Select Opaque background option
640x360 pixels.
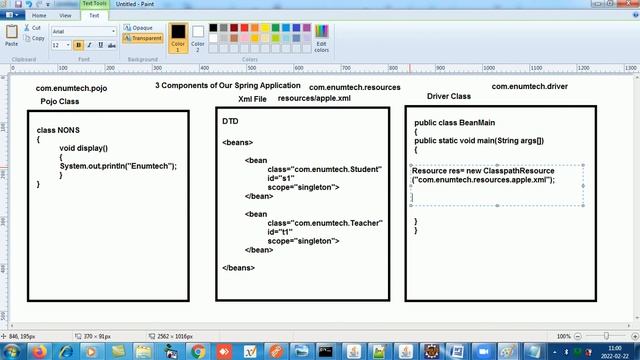tap(138, 28)
